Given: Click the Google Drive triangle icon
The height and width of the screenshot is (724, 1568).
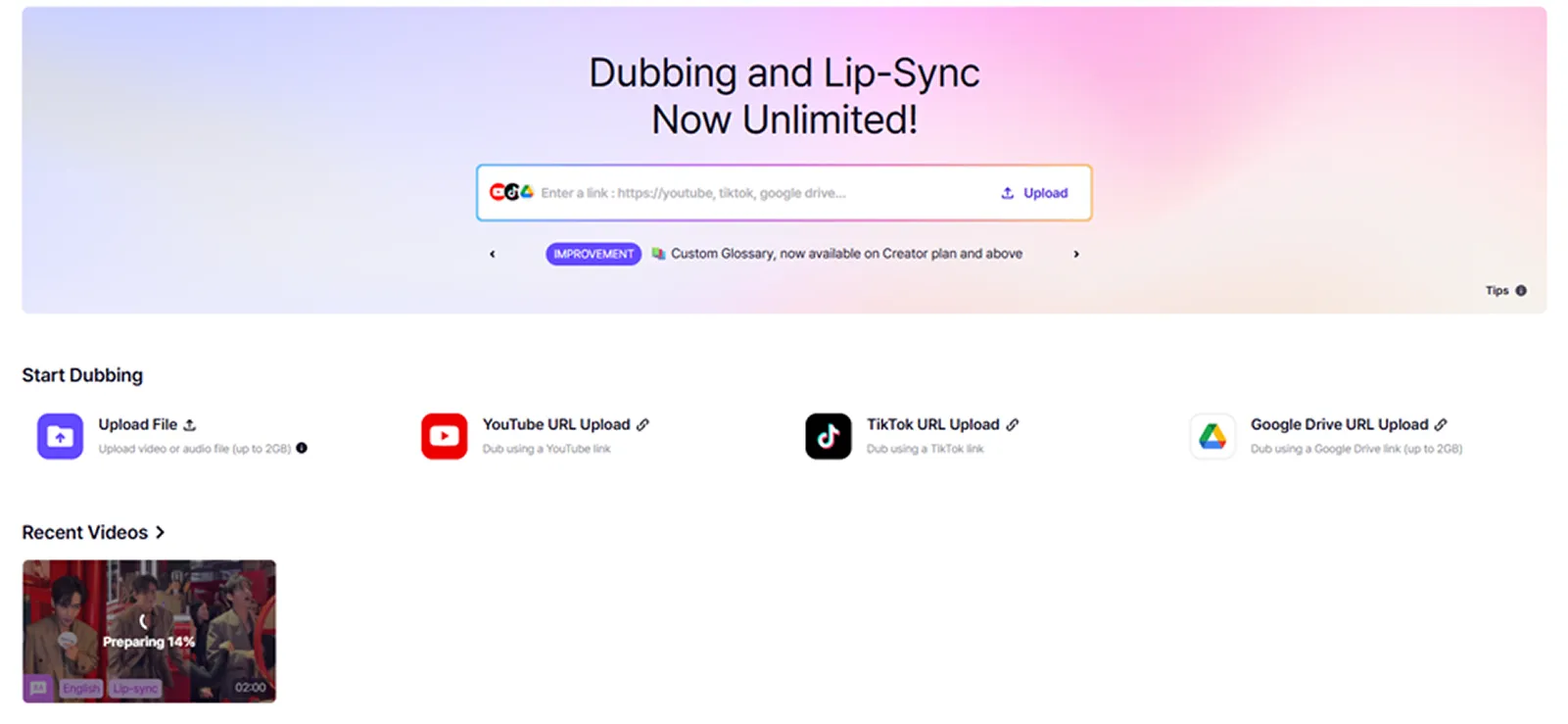Looking at the screenshot, I should [x=1212, y=436].
